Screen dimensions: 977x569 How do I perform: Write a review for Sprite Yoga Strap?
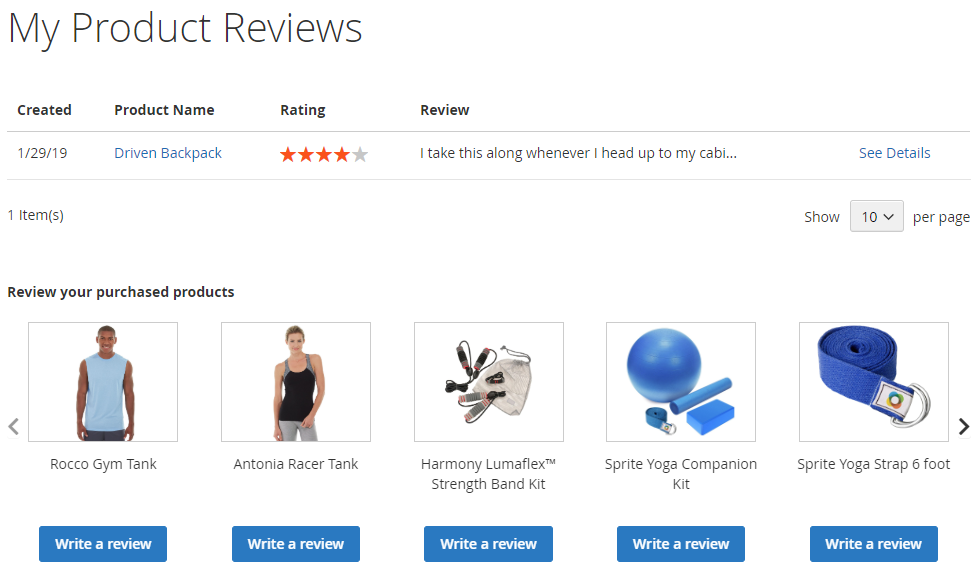pos(874,544)
